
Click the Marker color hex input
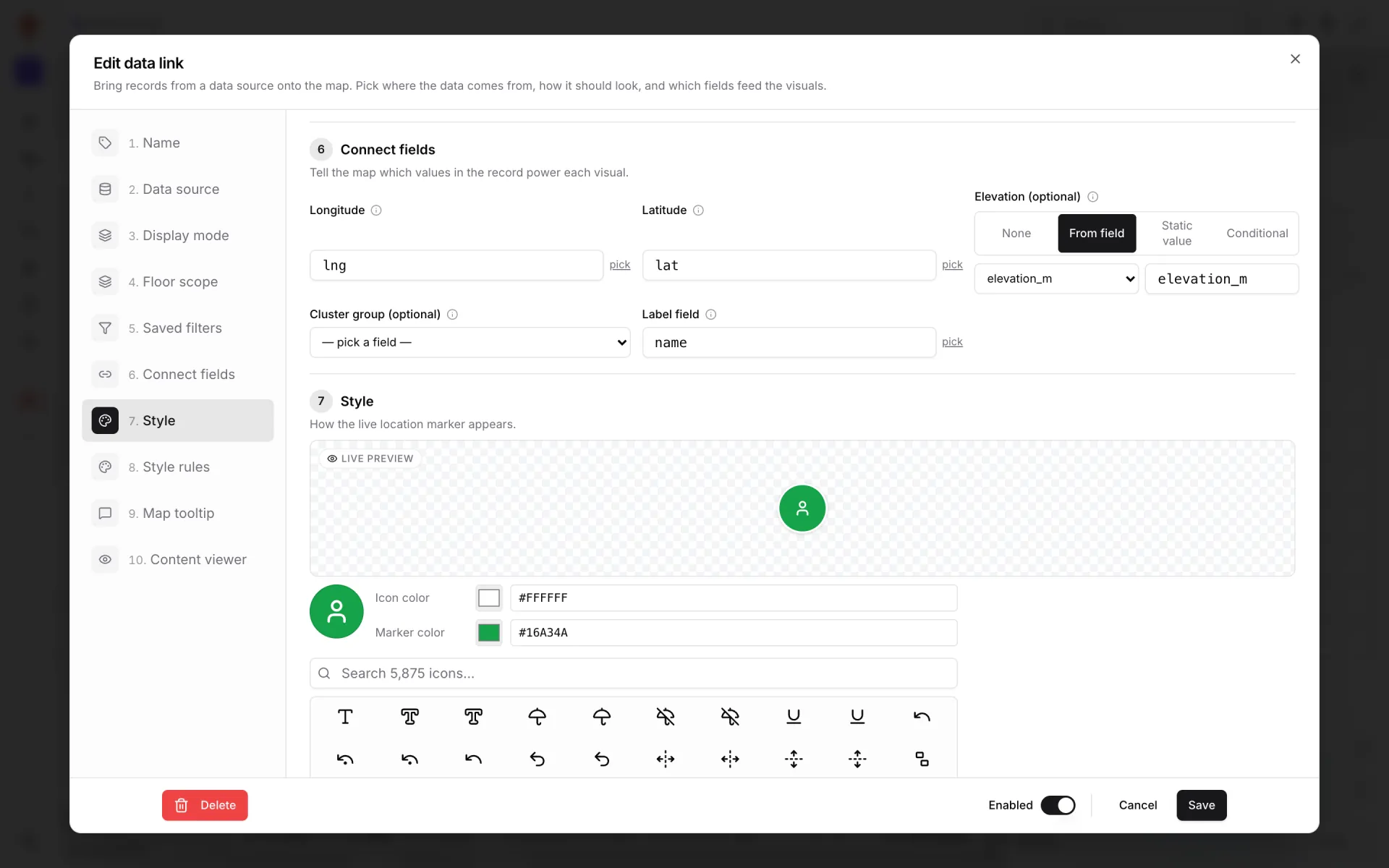[734, 633]
